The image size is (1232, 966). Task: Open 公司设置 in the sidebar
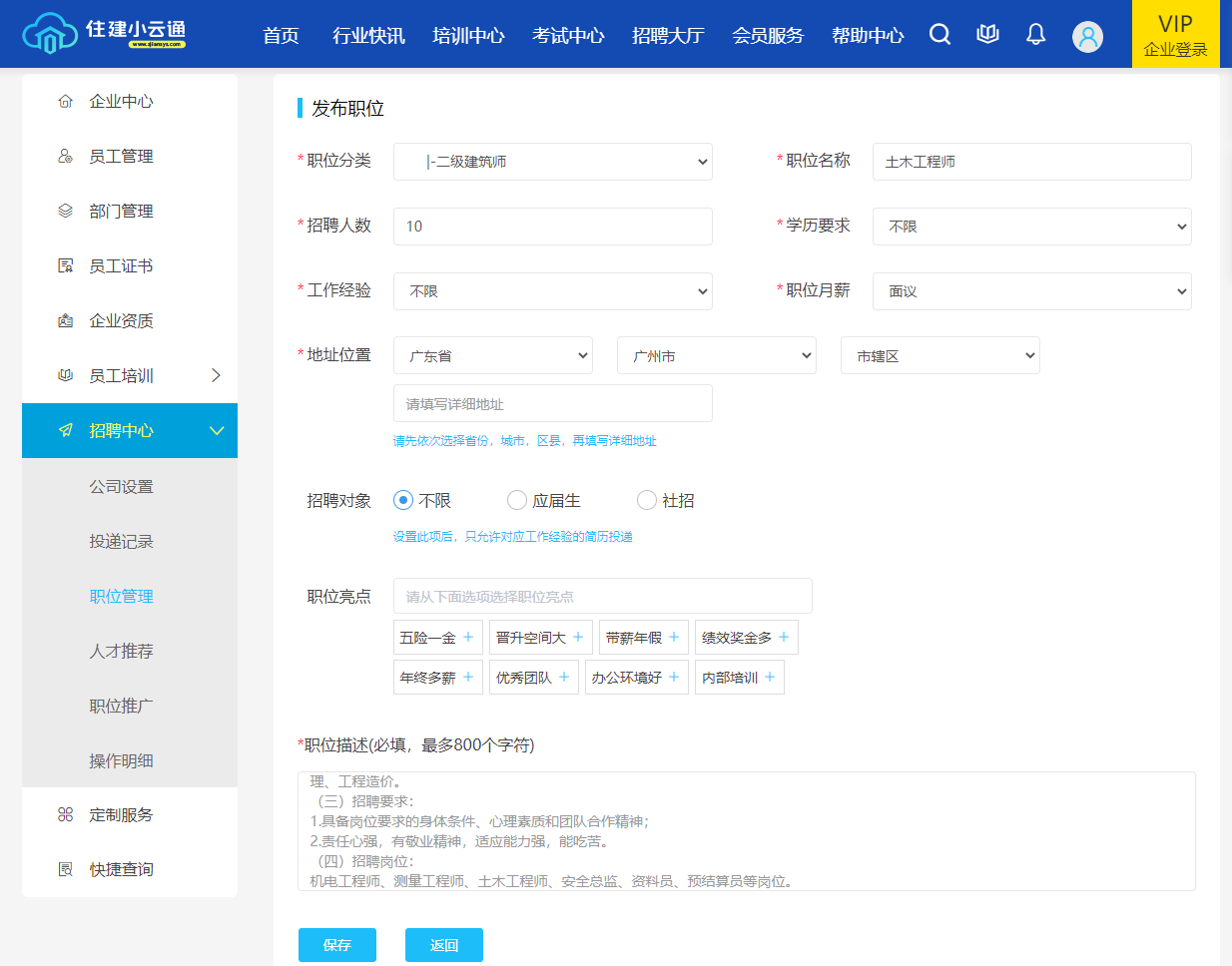click(121, 487)
